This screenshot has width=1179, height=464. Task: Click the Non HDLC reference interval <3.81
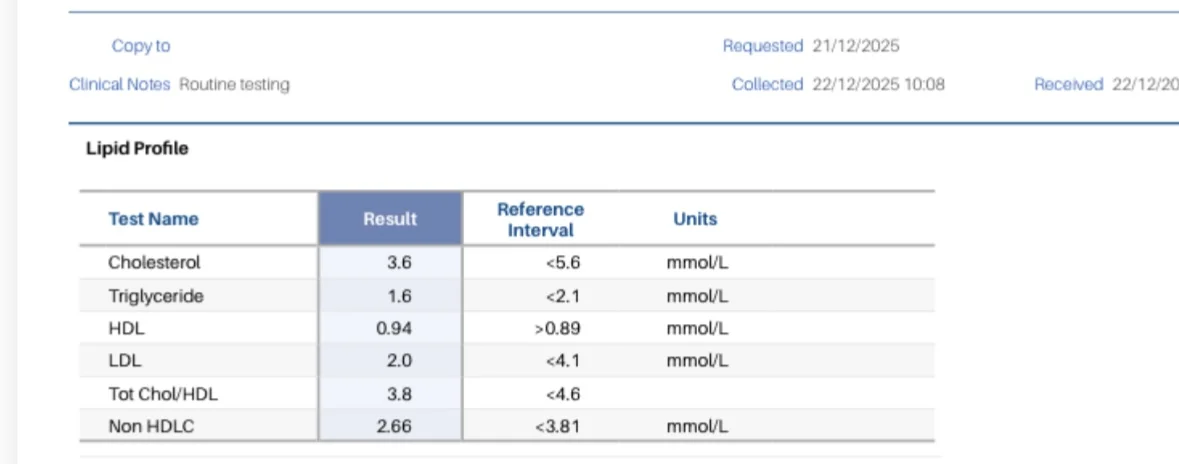click(x=557, y=426)
